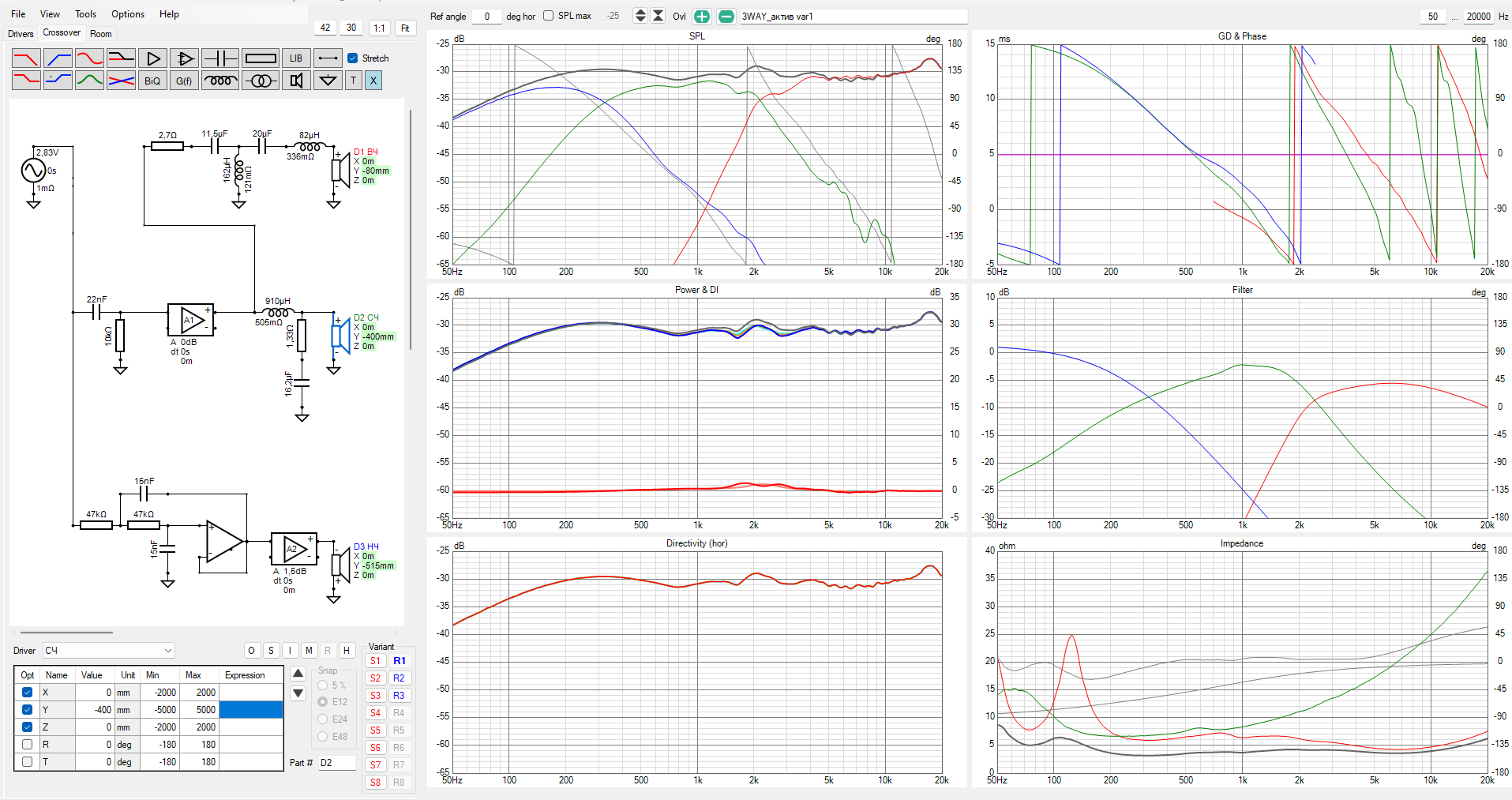Select the ground symbol tool
Image resolution: width=1512 pixels, height=800 pixels.
pyautogui.click(x=328, y=81)
